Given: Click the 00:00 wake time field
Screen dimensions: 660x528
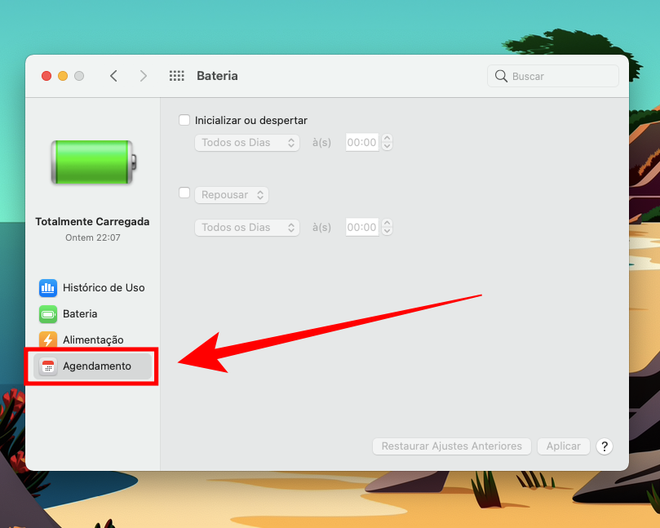Looking at the screenshot, I should coord(362,142).
